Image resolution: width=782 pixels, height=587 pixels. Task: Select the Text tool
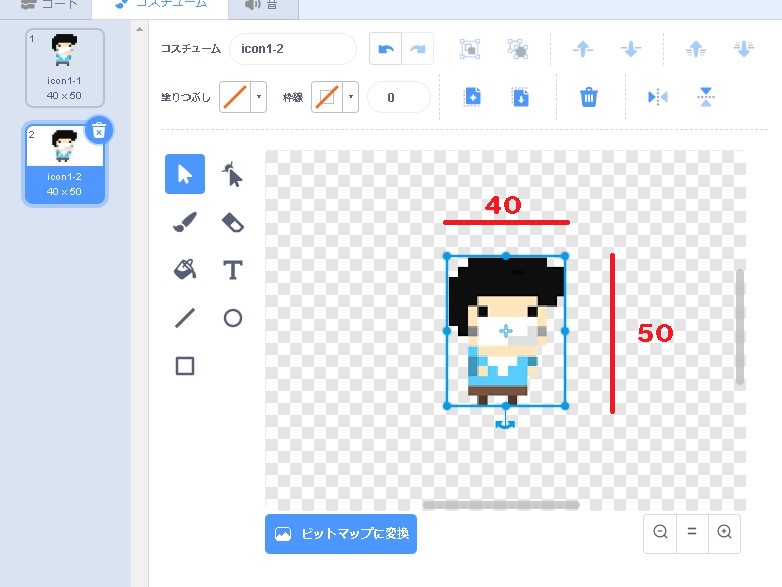click(232, 269)
